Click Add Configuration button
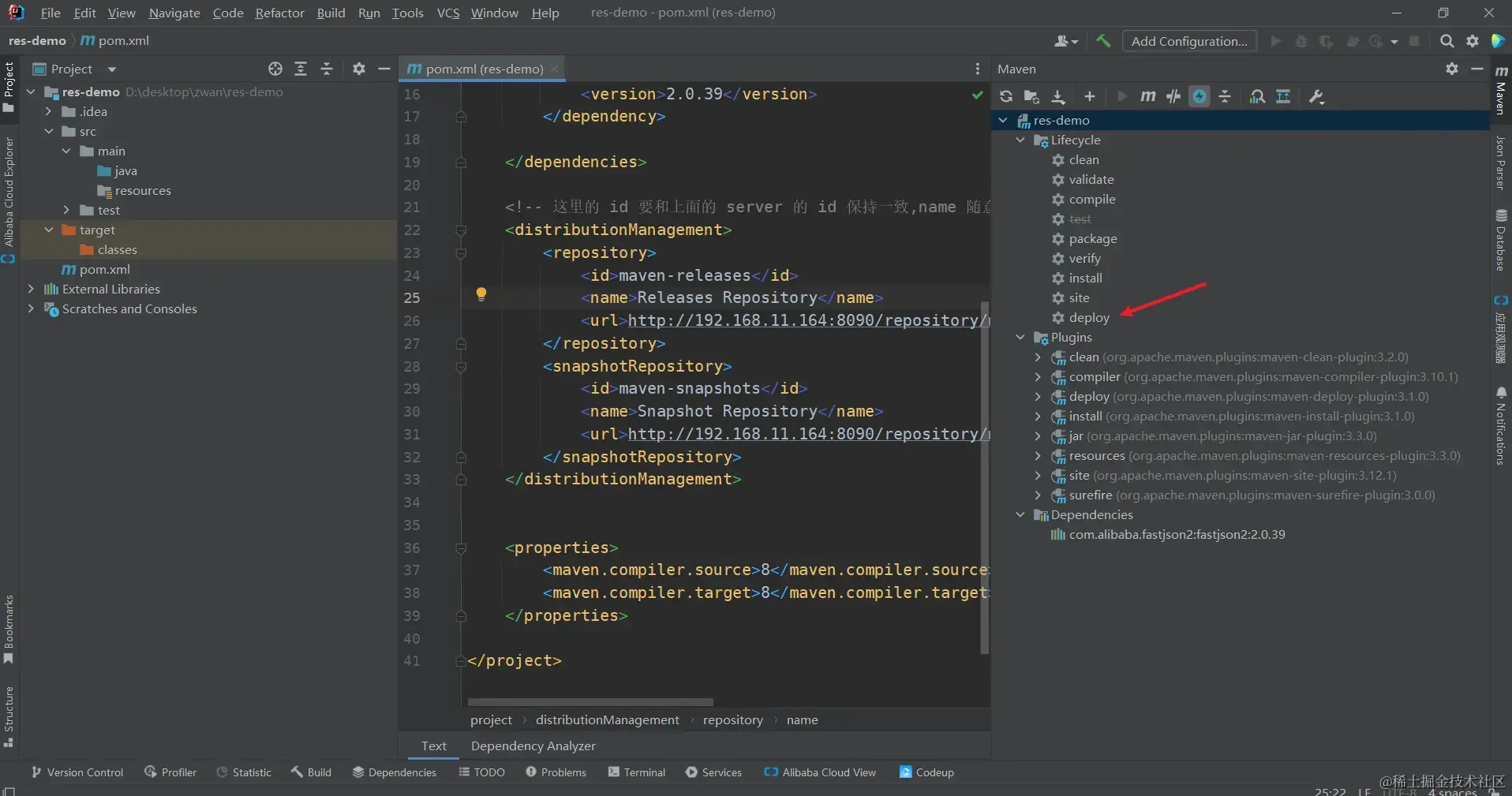Screen dimensions: 1512x796 tap(1189, 41)
